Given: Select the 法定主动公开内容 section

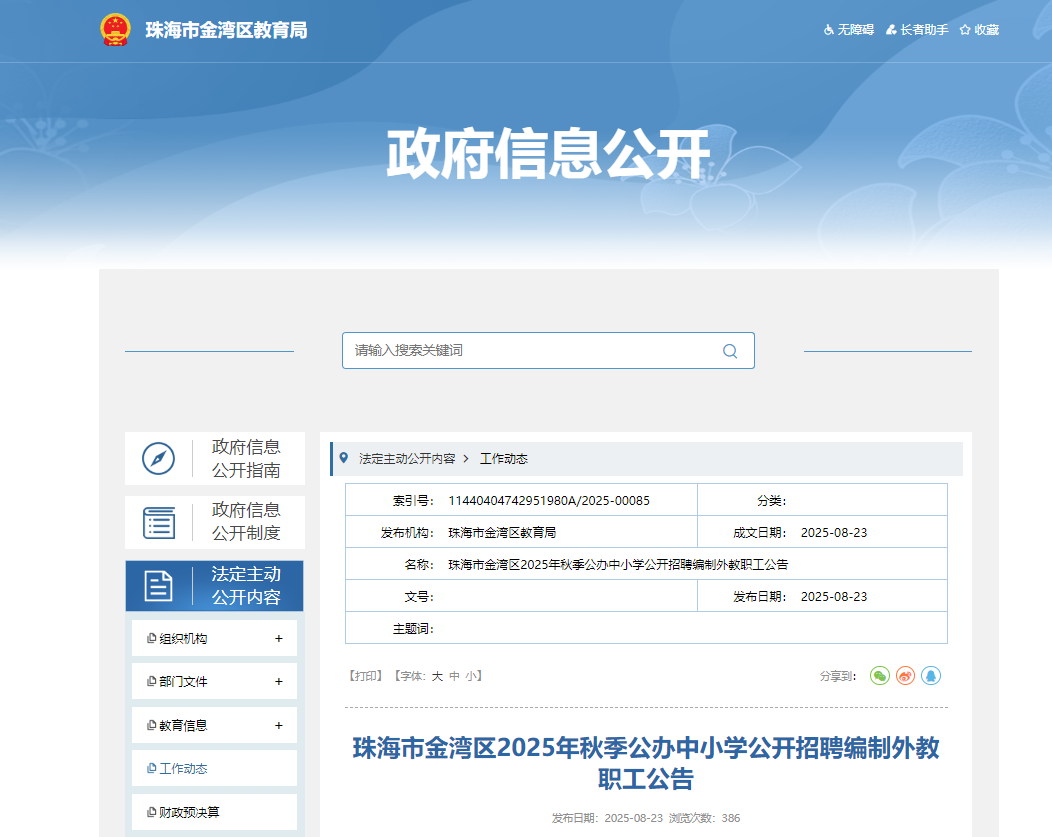Looking at the screenshot, I should 215,586.
